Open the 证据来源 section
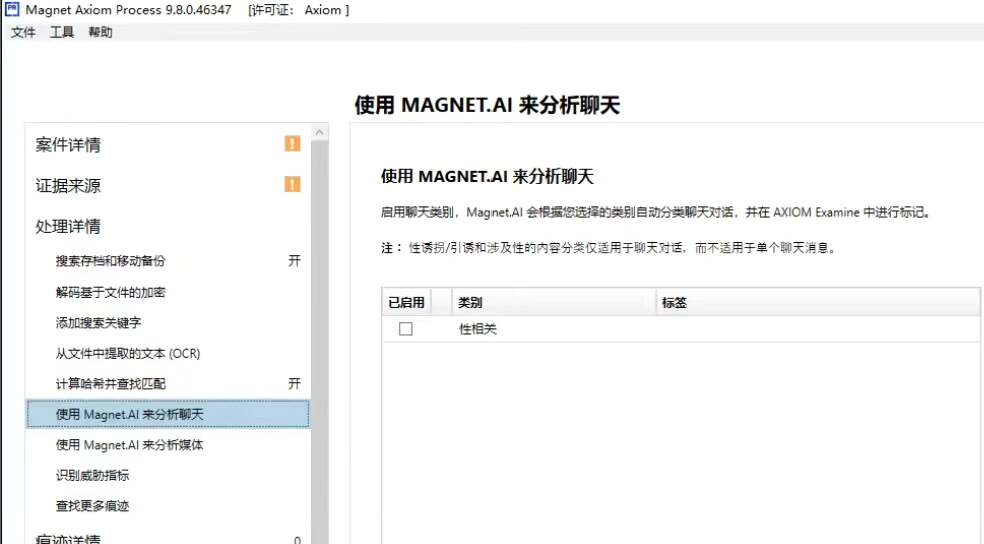984x544 pixels. [68, 186]
